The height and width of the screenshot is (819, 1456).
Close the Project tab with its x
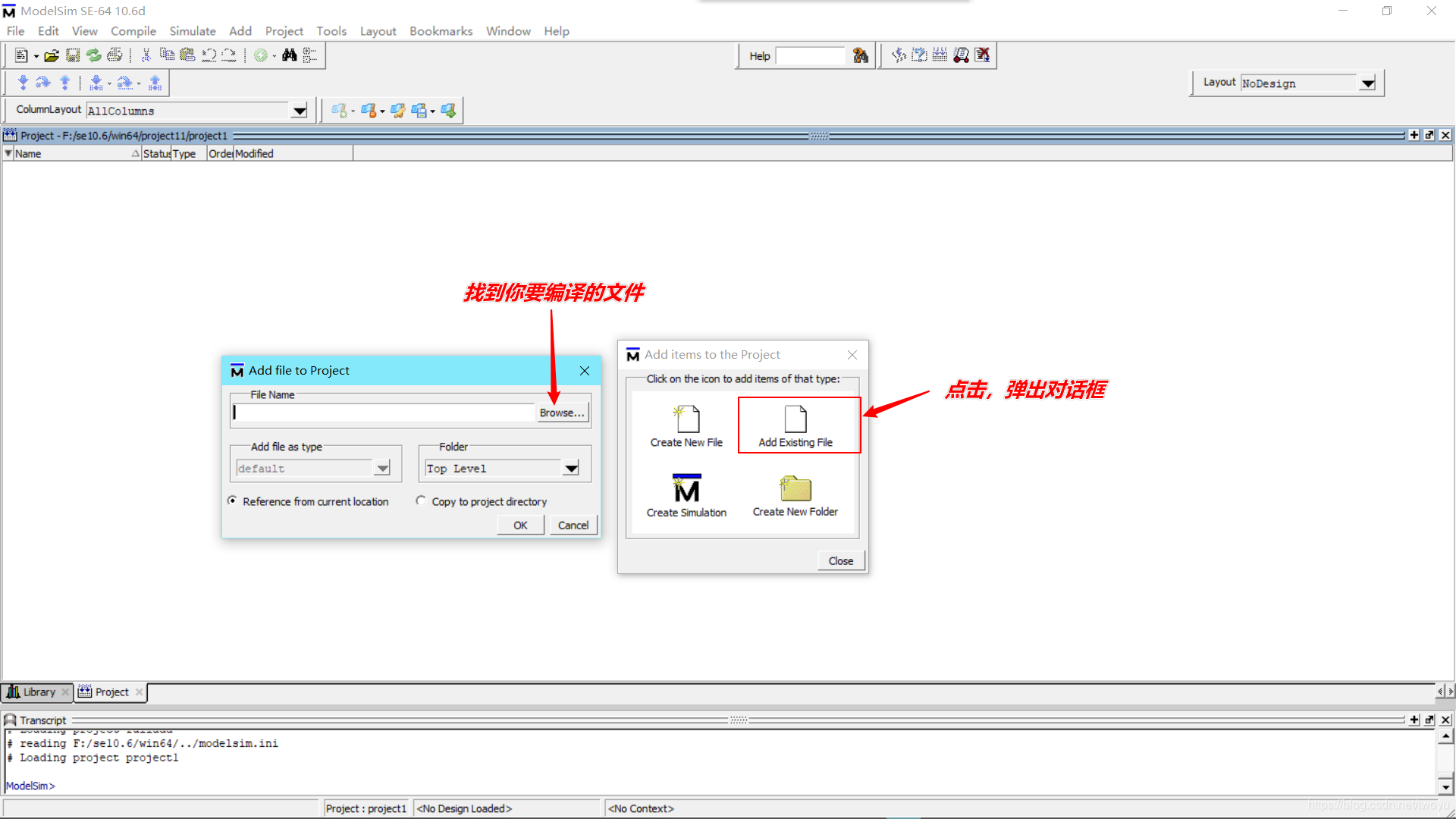point(139,692)
